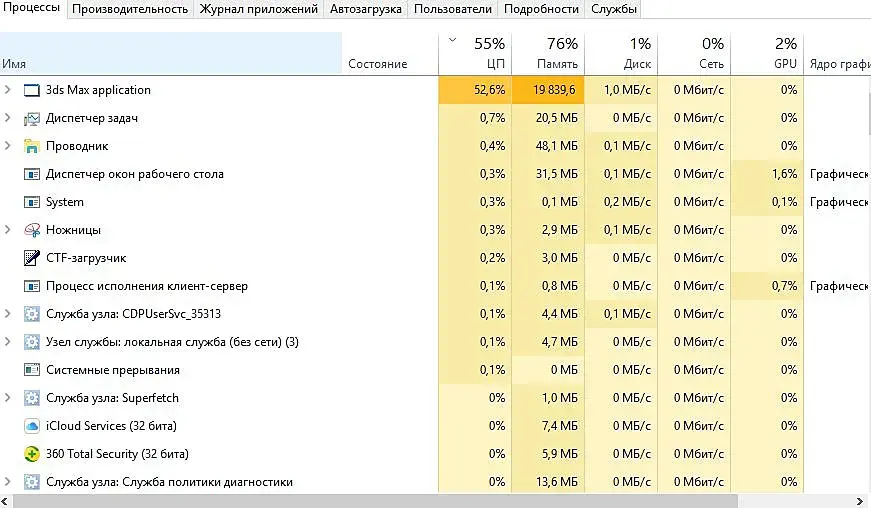Switch to the Автозагрузка tab
Viewport: 871px width, 508px height.
(x=366, y=9)
